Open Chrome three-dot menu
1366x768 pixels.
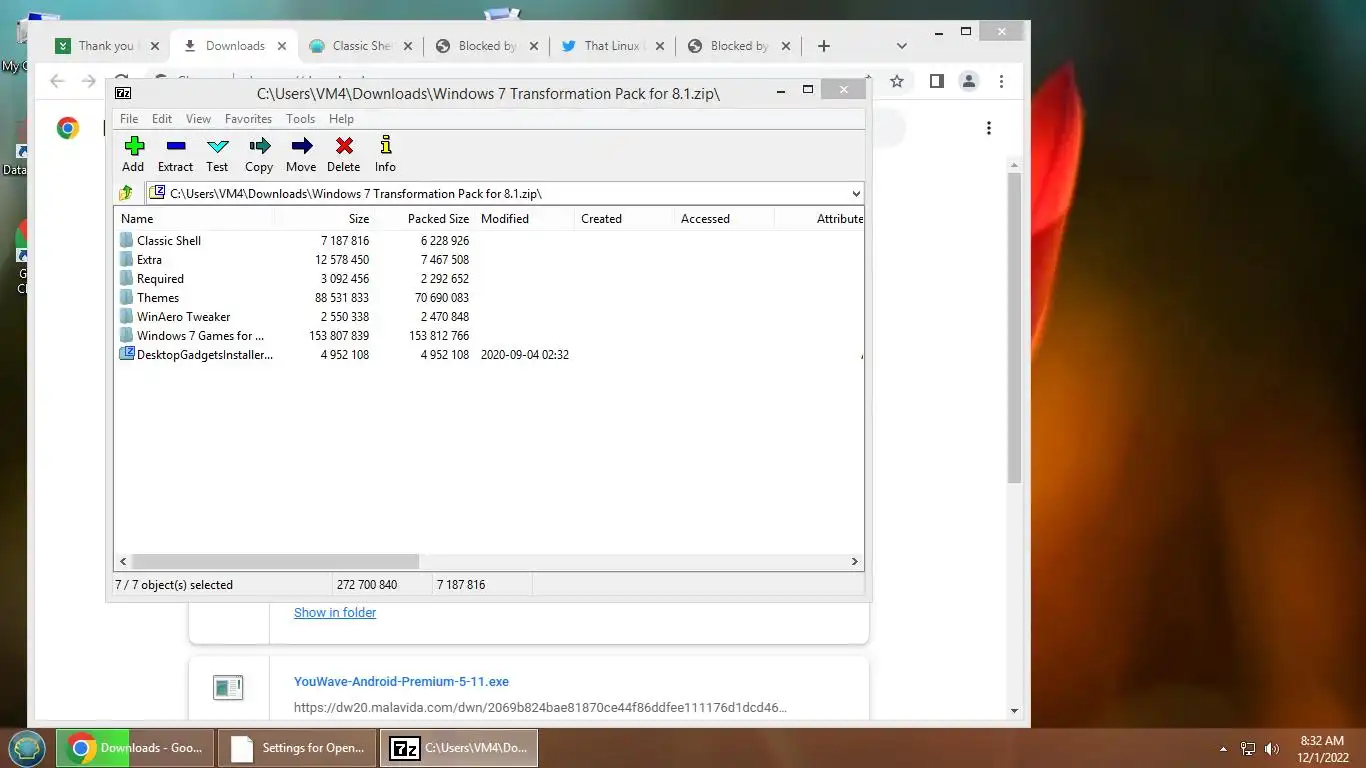[x=1001, y=81]
